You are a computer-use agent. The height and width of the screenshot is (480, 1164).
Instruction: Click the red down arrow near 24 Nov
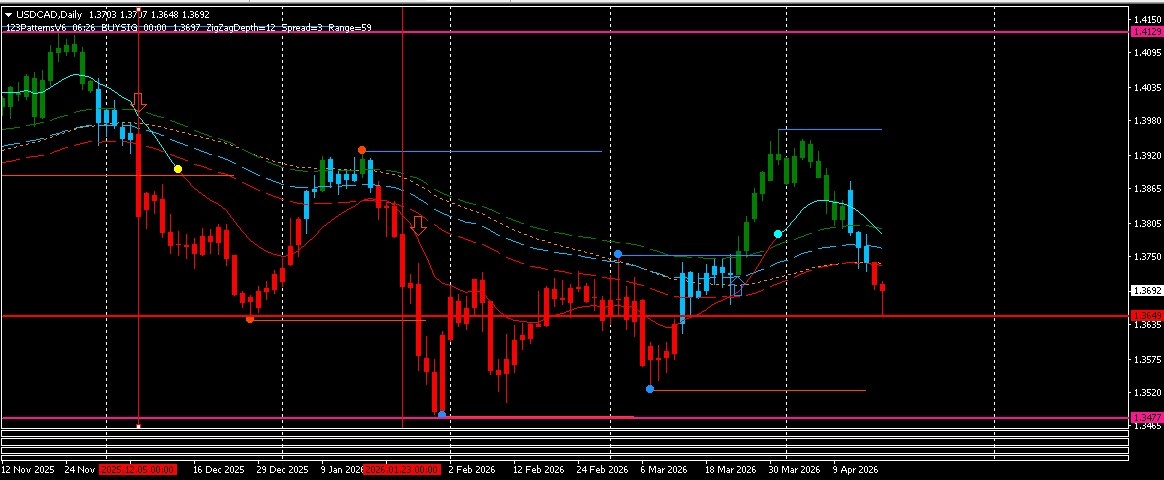tap(139, 102)
